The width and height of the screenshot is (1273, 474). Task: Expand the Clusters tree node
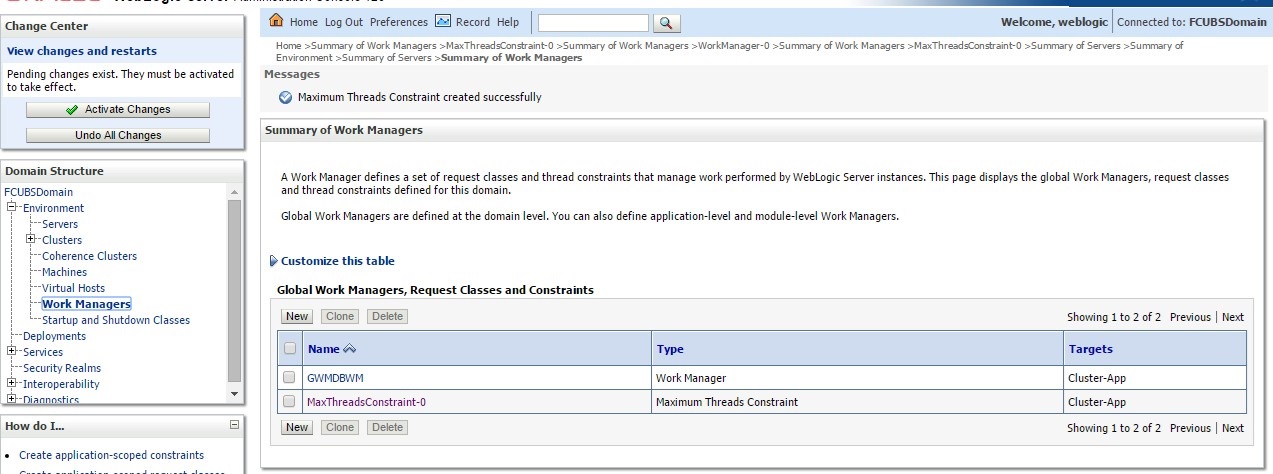click(x=31, y=239)
